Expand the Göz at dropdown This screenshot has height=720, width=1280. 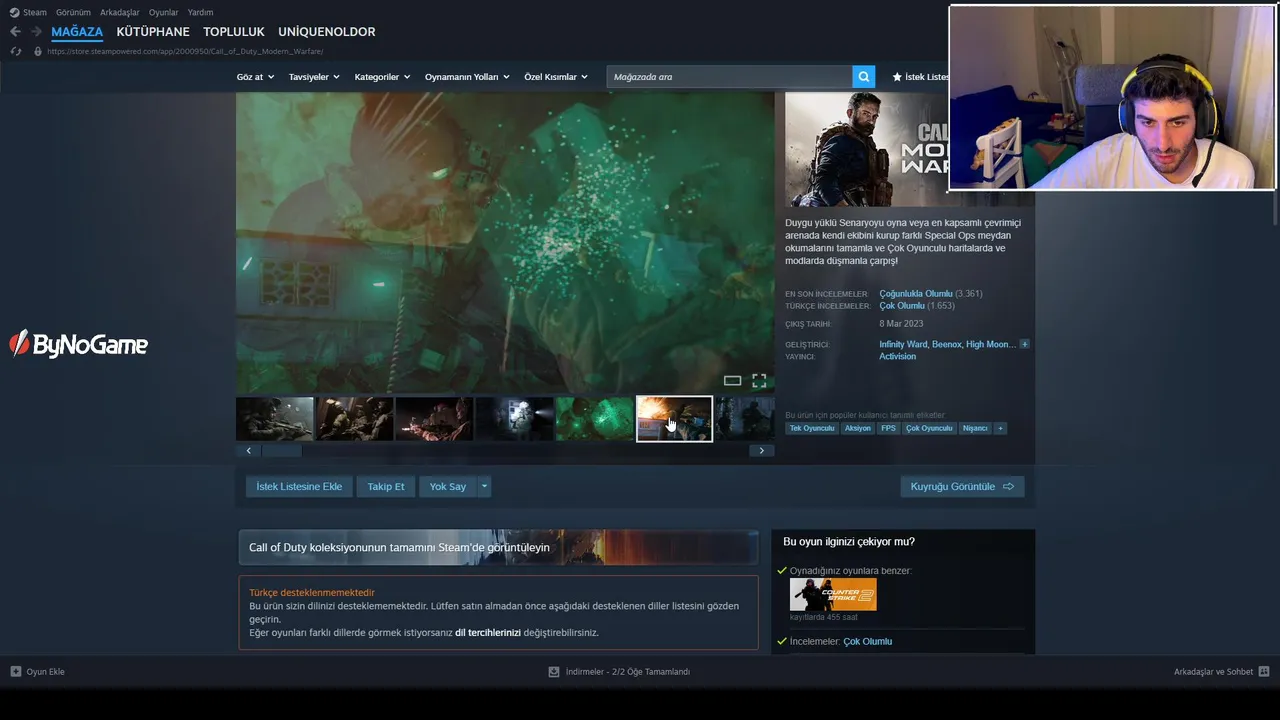click(x=255, y=77)
